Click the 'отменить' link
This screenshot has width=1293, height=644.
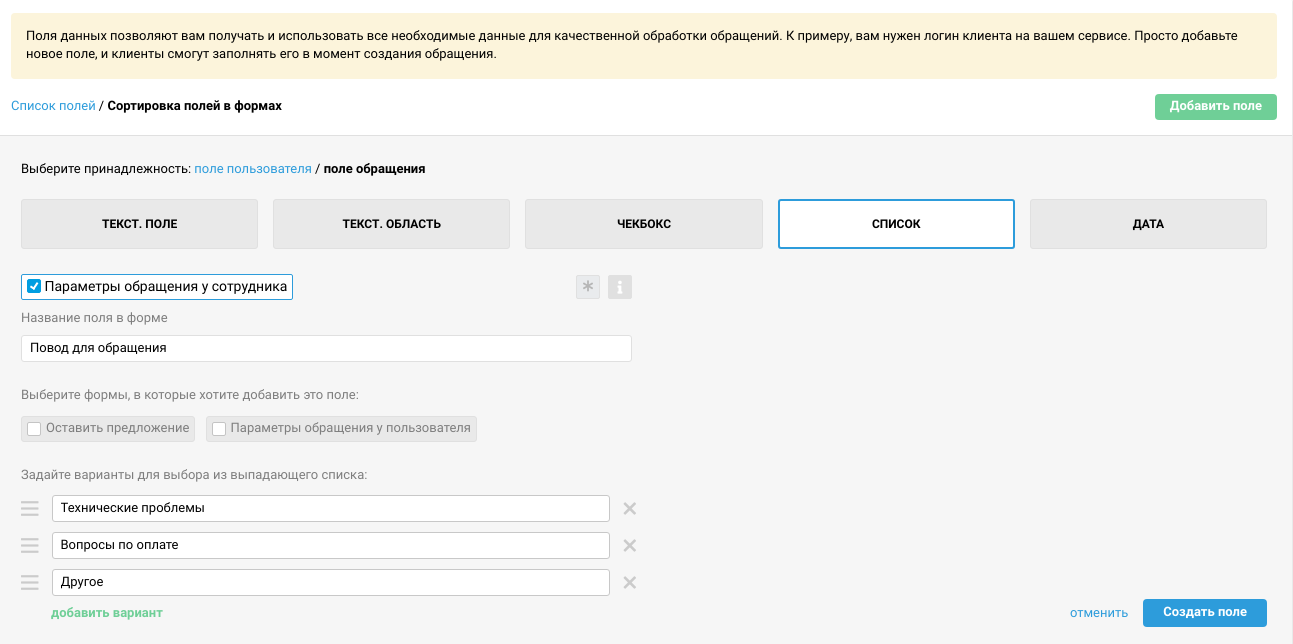click(x=1099, y=612)
